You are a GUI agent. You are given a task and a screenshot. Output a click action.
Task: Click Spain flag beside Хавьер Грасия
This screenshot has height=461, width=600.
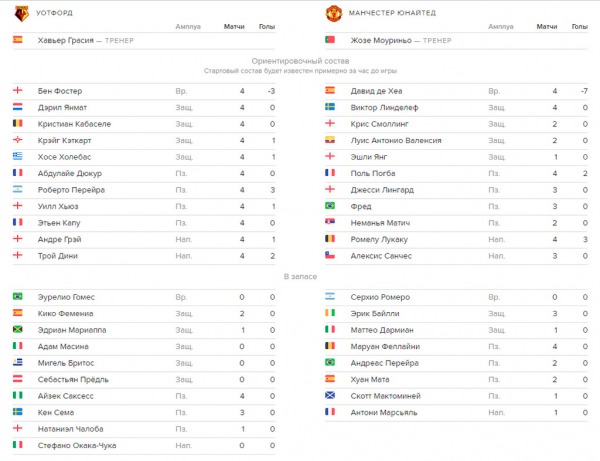click(18, 39)
